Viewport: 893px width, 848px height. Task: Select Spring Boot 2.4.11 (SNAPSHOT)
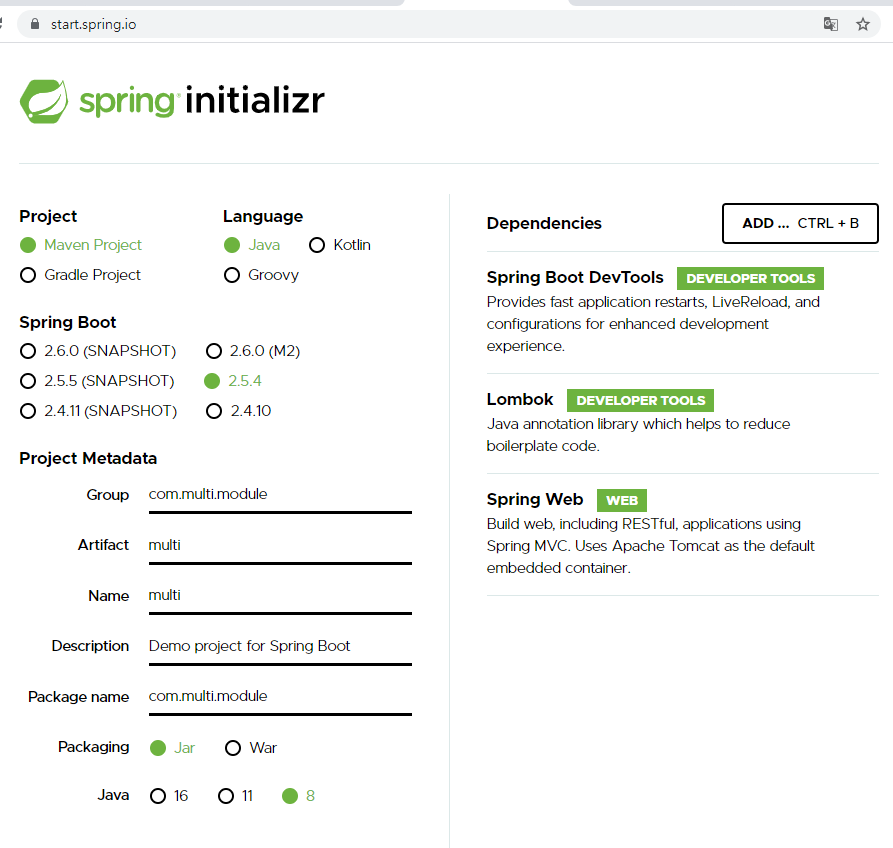point(28,411)
